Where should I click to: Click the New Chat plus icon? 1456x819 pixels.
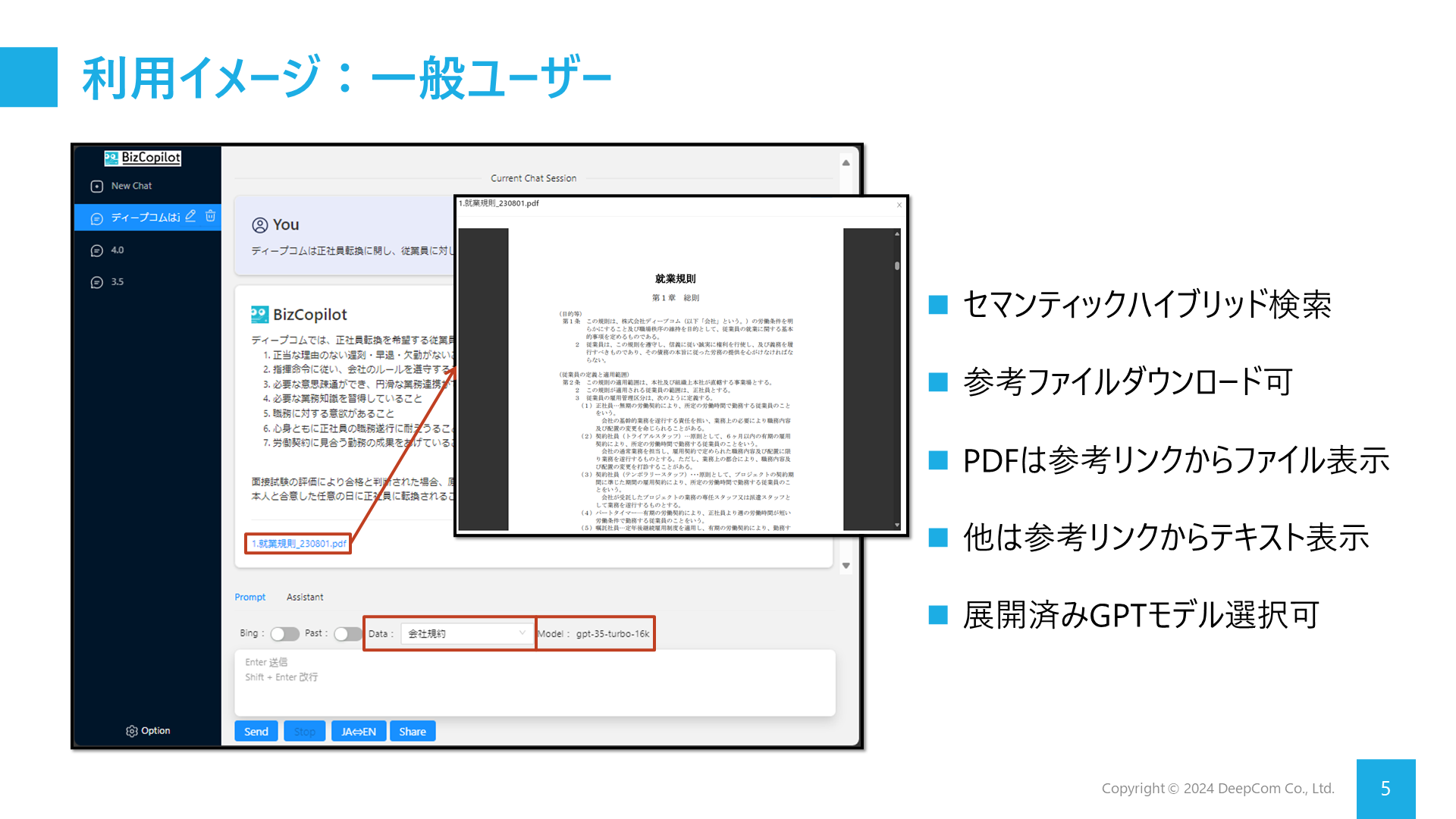97,187
